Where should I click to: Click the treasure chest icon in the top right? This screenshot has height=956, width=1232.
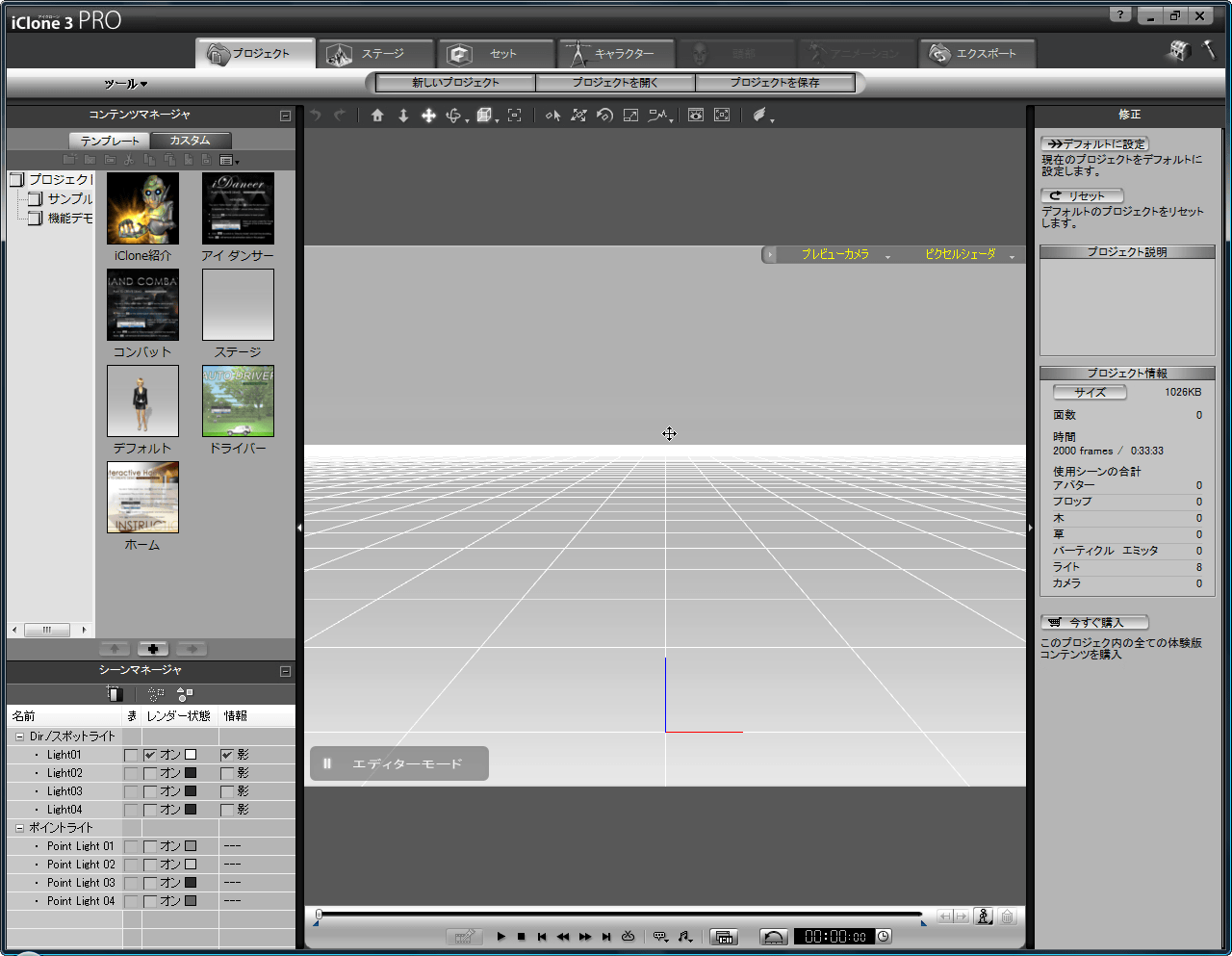pos(1180,51)
